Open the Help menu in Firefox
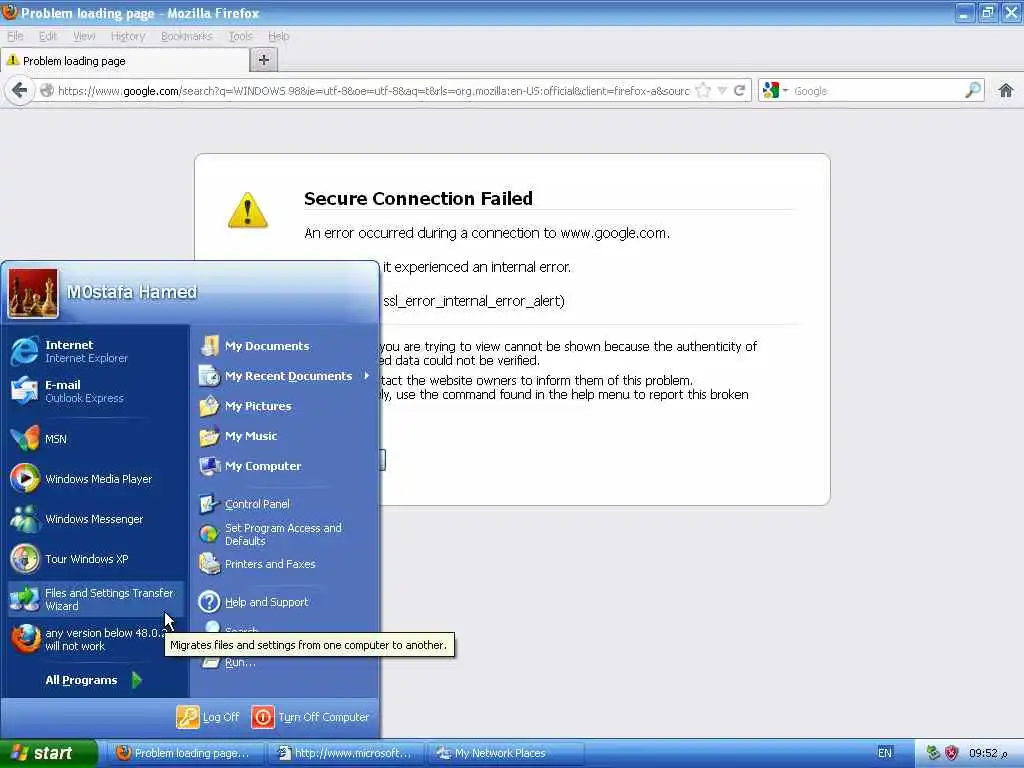Screen dimensions: 1024x768 pos(278,36)
